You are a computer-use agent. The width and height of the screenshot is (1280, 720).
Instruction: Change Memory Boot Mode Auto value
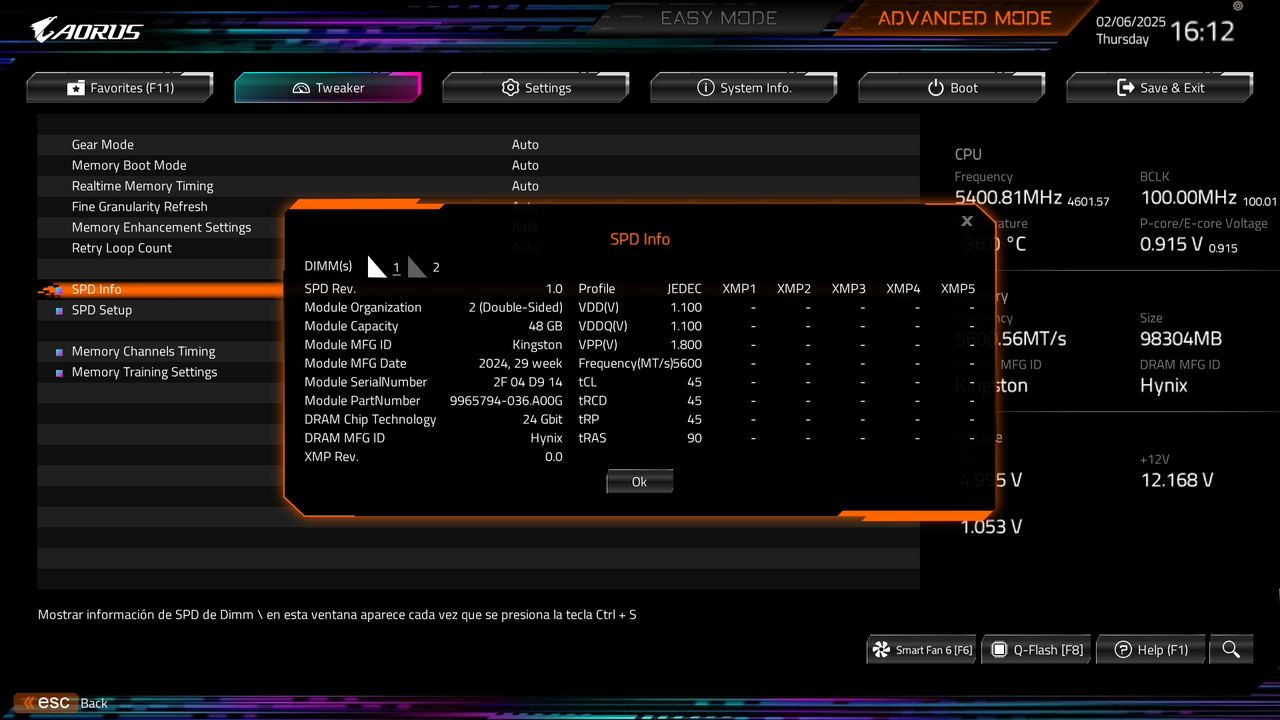(x=525, y=166)
